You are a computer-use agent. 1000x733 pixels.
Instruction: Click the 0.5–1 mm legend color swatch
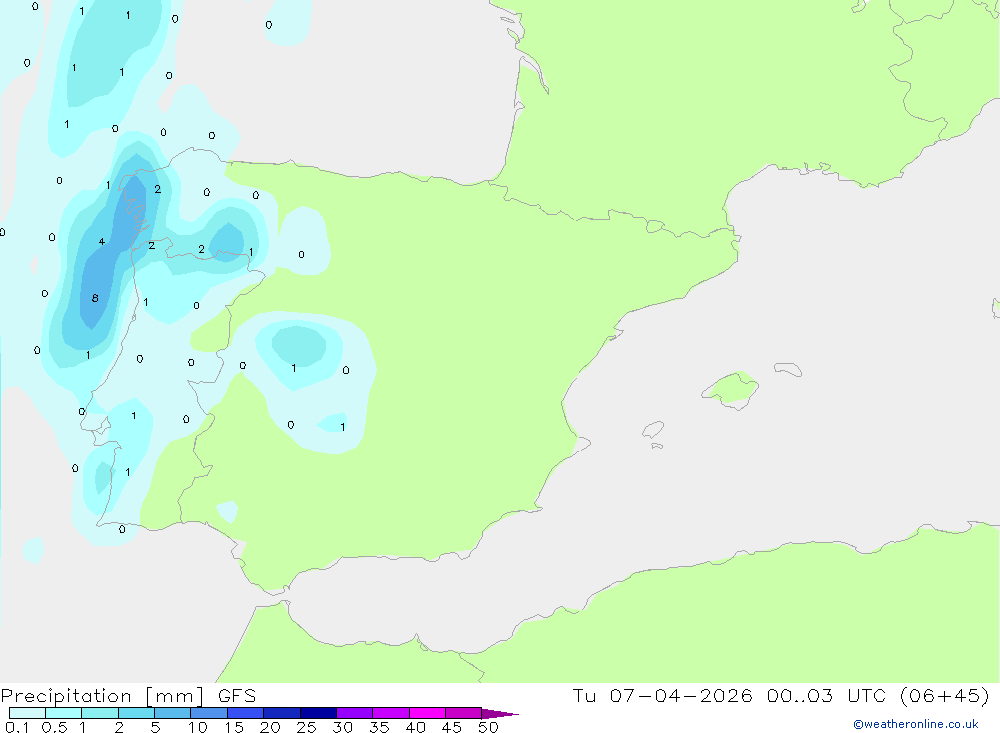click(x=64, y=713)
